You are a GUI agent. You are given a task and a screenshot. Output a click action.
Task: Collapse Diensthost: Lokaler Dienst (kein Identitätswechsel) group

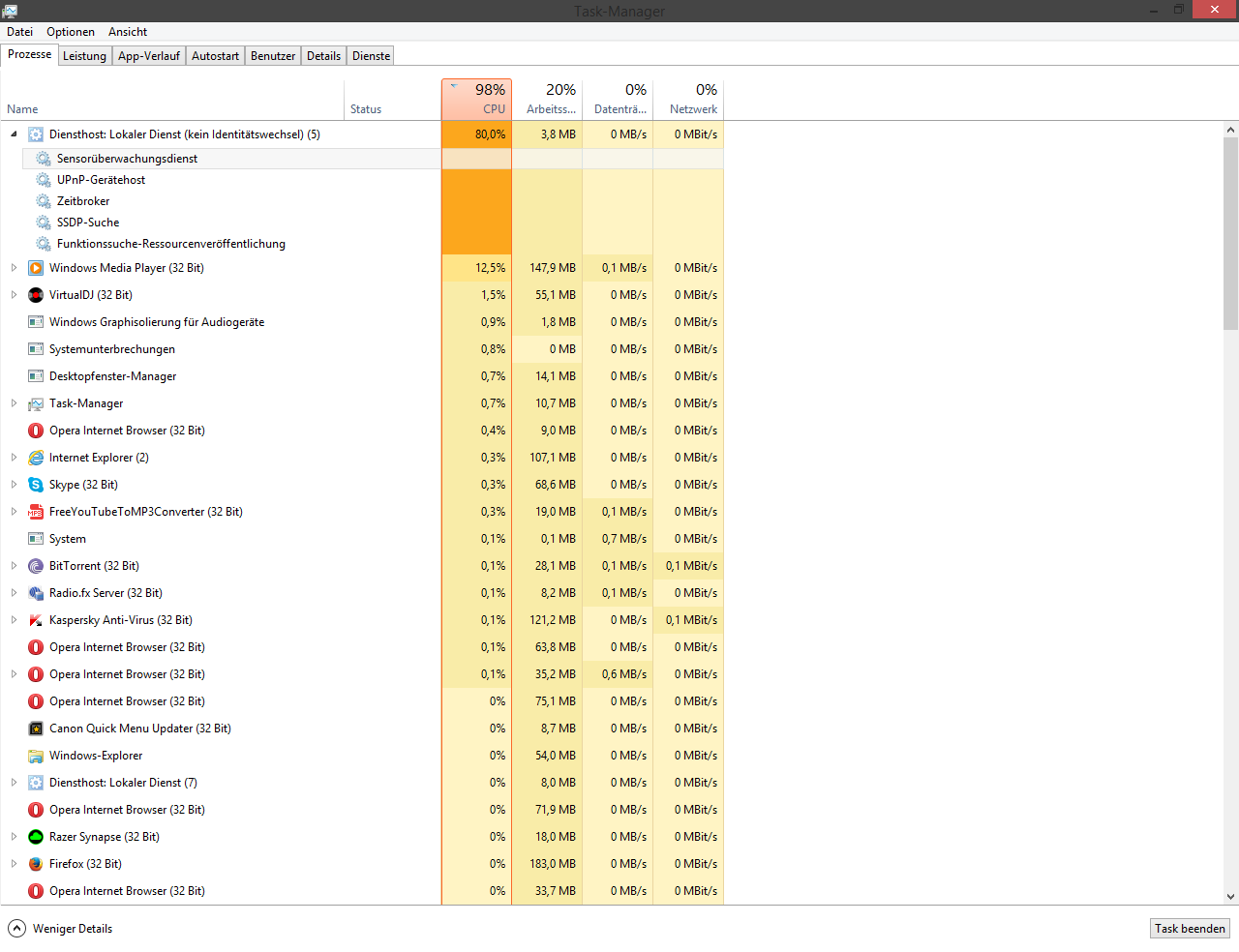click(x=14, y=134)
